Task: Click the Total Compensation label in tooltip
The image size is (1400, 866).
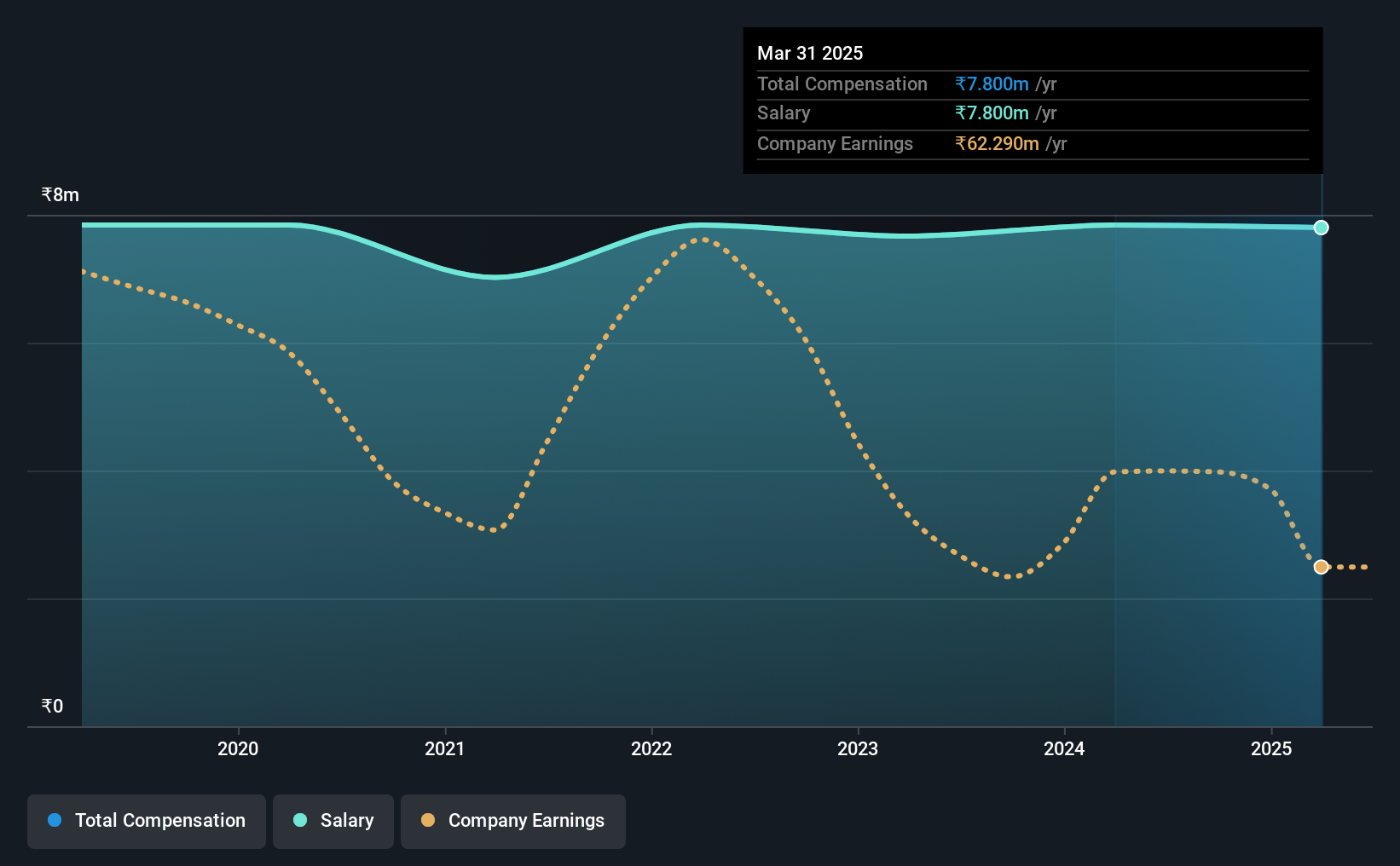Action: point(842,84)
